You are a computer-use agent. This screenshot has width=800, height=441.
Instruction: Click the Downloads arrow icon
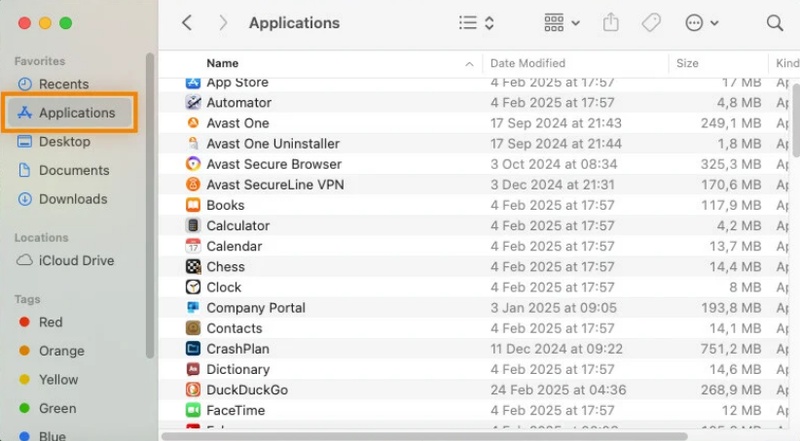click(24, 199)
